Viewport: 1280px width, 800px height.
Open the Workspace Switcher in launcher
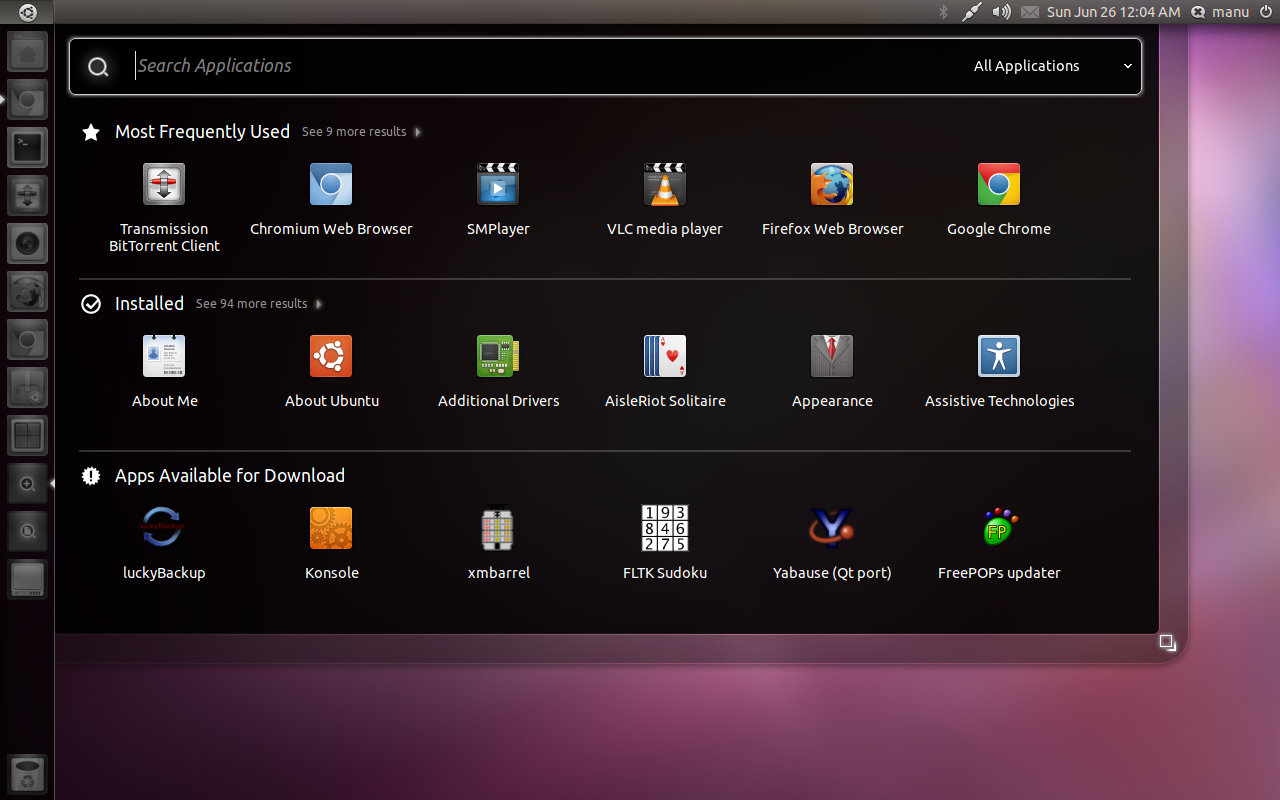click(x=28, y=436)
